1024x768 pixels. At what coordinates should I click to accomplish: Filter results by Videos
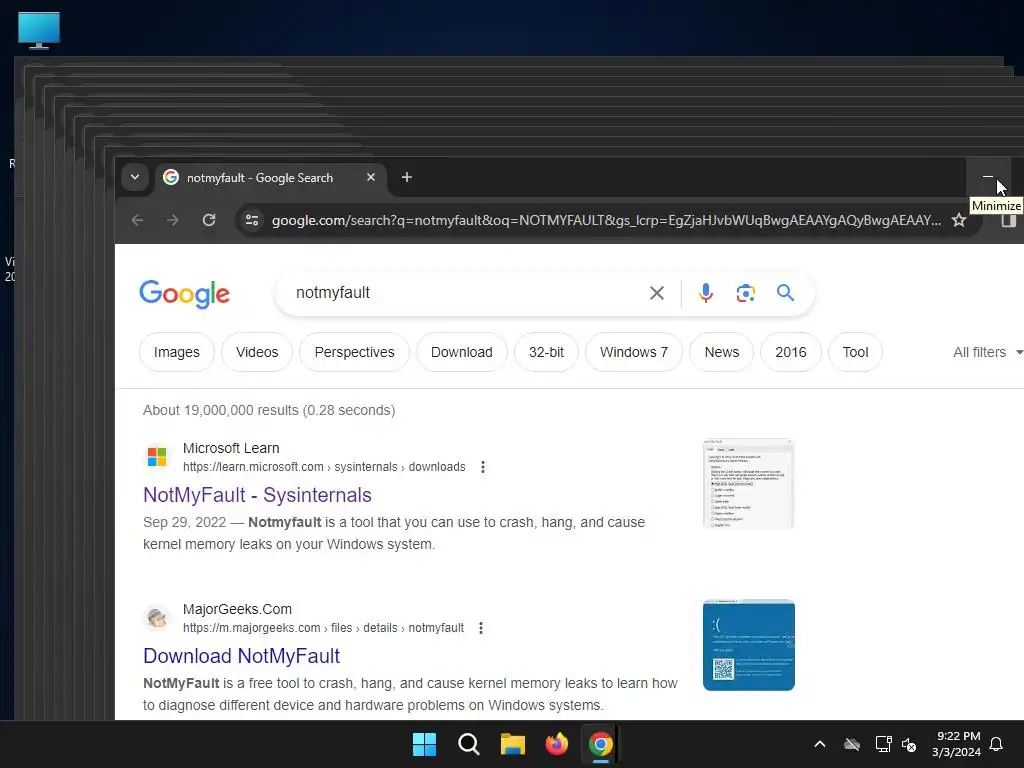tap(257, 352)
